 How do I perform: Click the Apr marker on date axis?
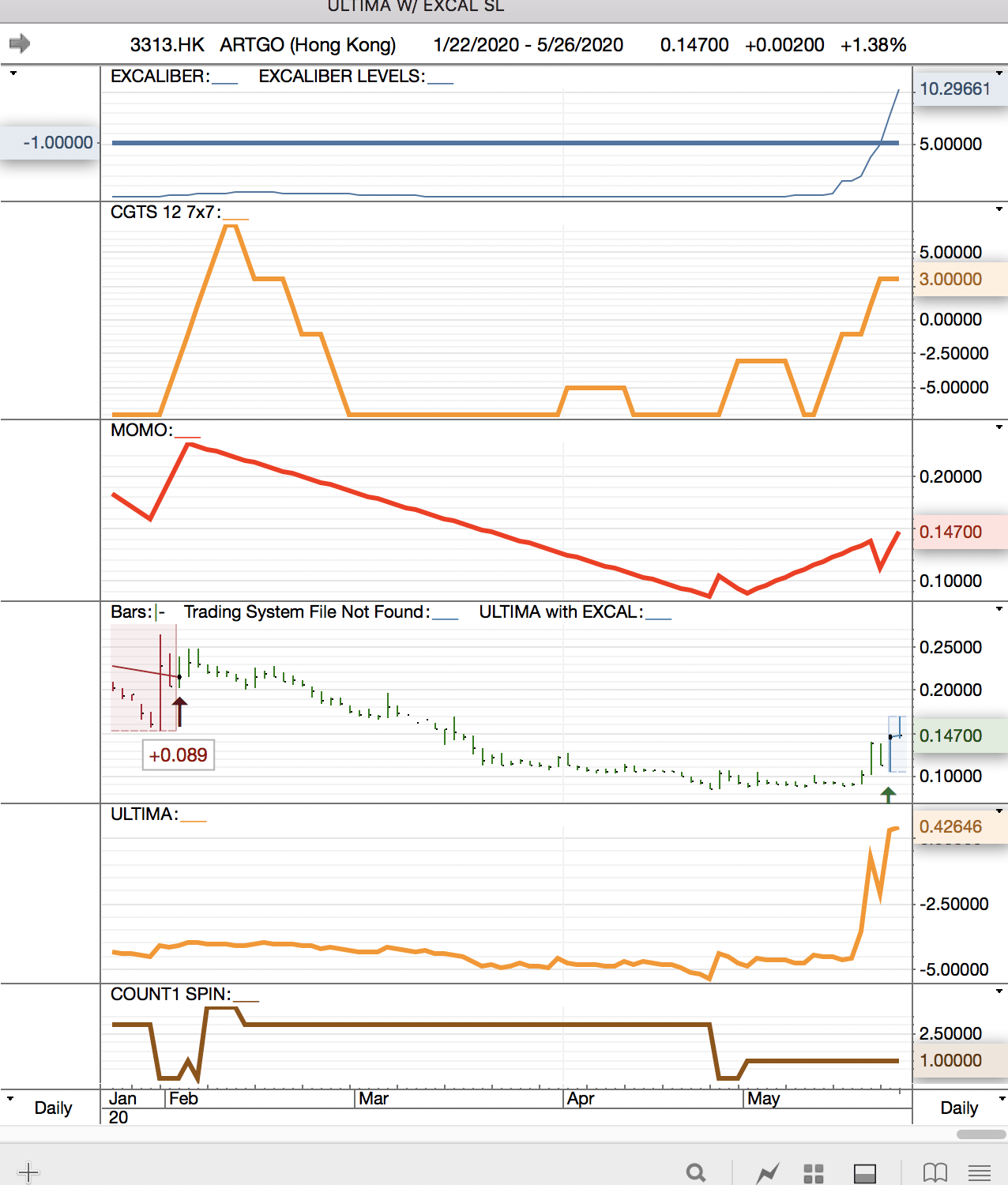tap(581, 1098)
